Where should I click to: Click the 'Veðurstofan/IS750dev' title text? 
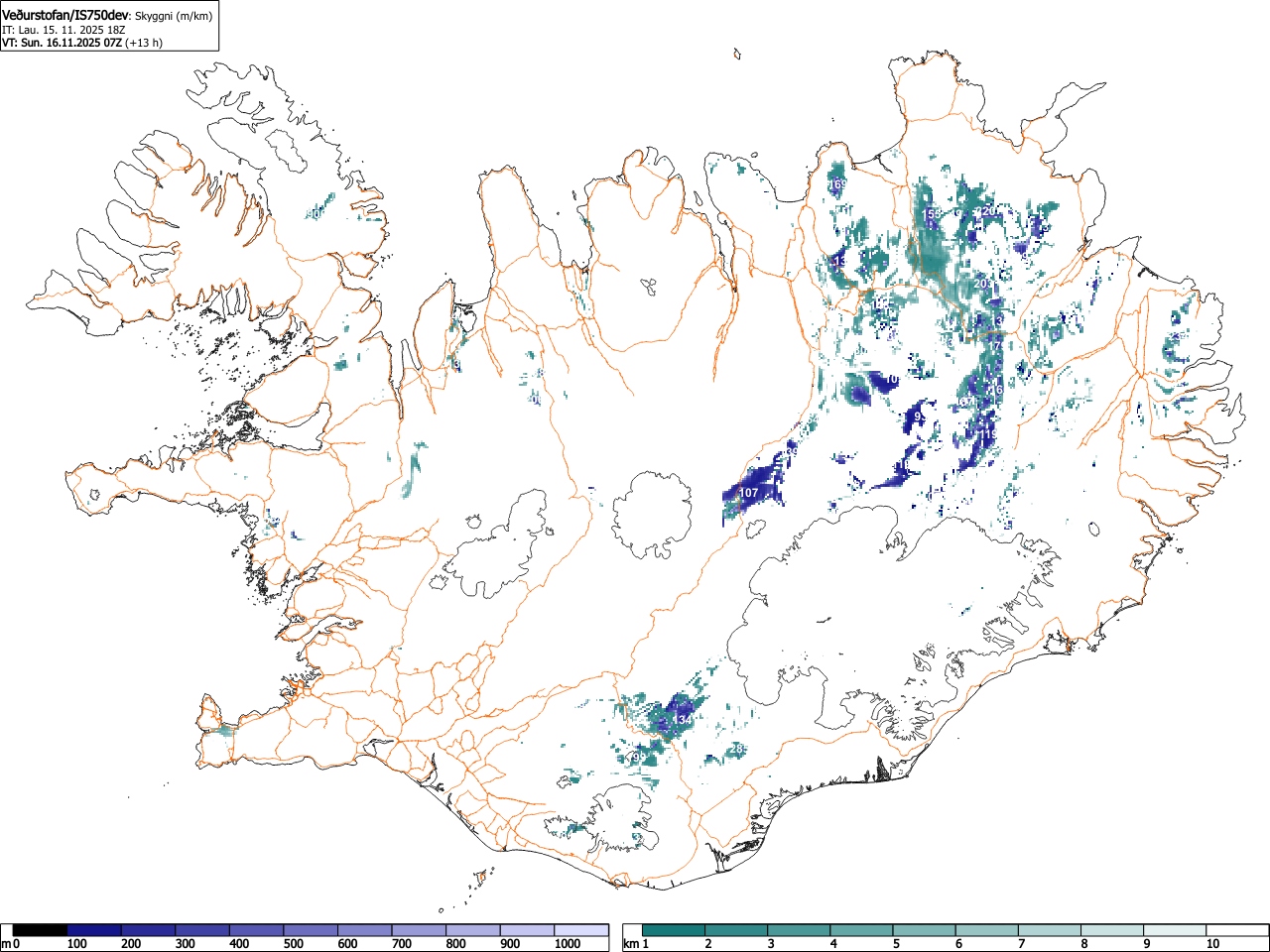click(x=65, y=15)
